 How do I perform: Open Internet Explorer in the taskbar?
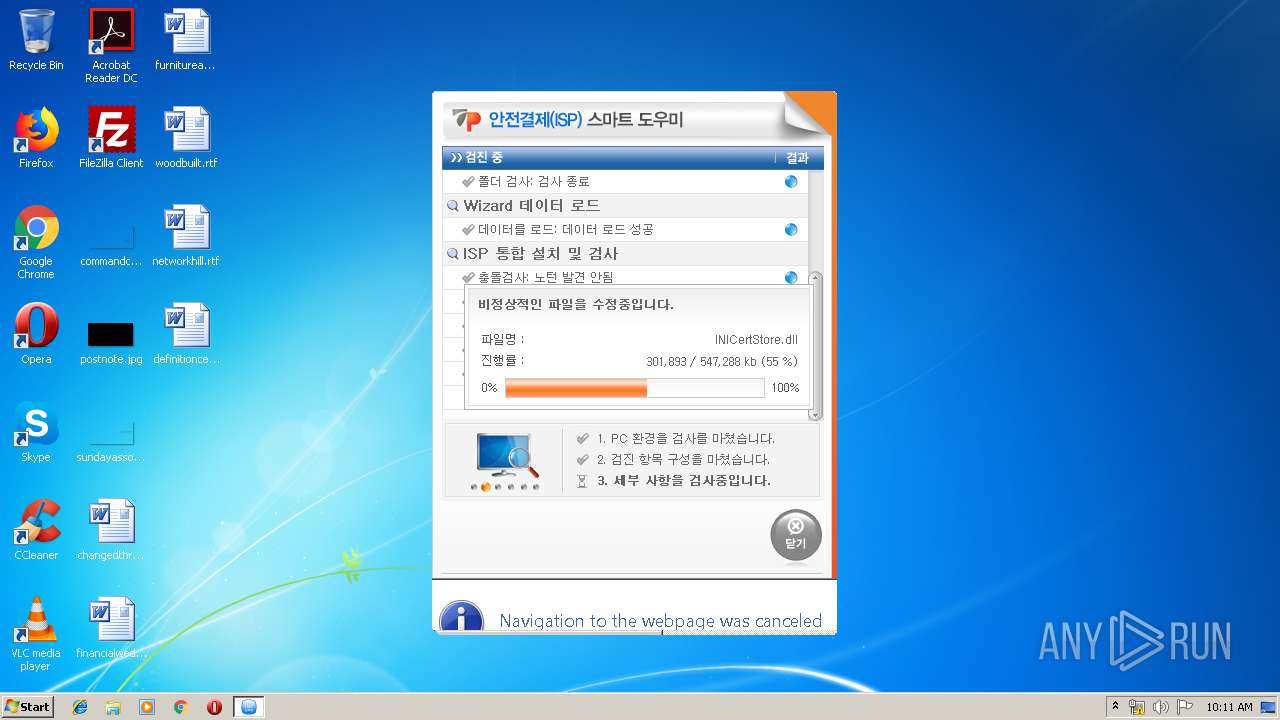(80, 707)
